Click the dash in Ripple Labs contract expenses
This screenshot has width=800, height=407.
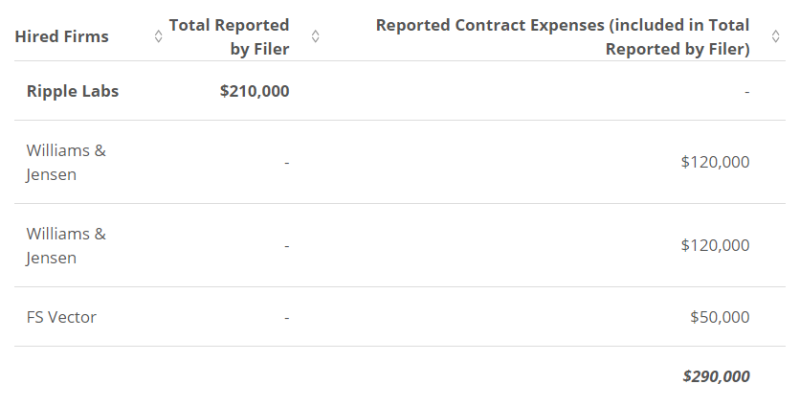click(x=747, y=92)
